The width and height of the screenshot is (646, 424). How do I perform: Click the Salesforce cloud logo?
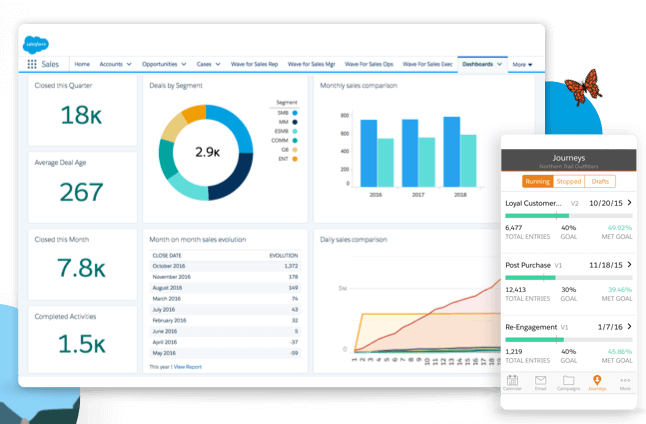coord(36,45)
